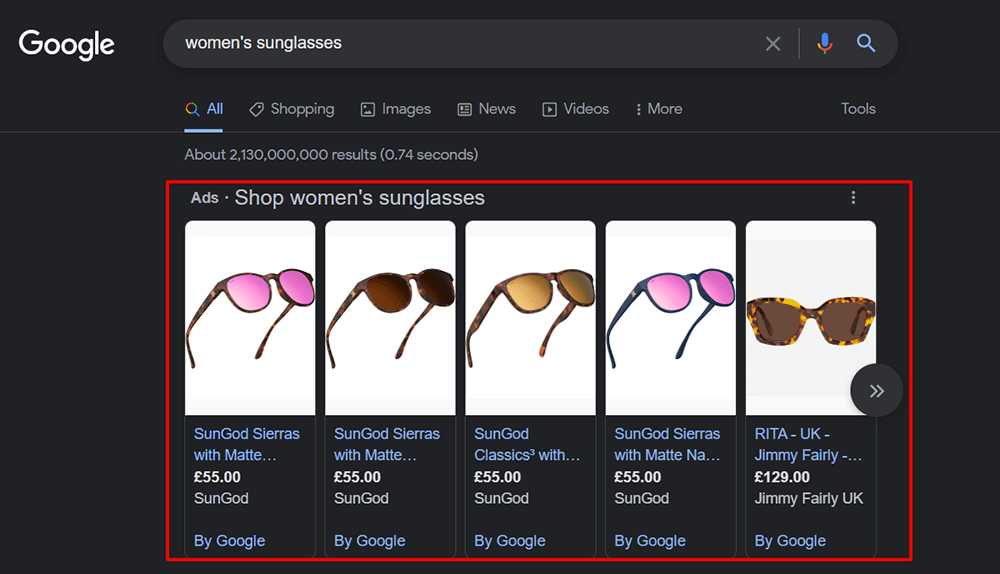Expand the More menu
Screen dimensions: 1000x574
click(658, 109)
